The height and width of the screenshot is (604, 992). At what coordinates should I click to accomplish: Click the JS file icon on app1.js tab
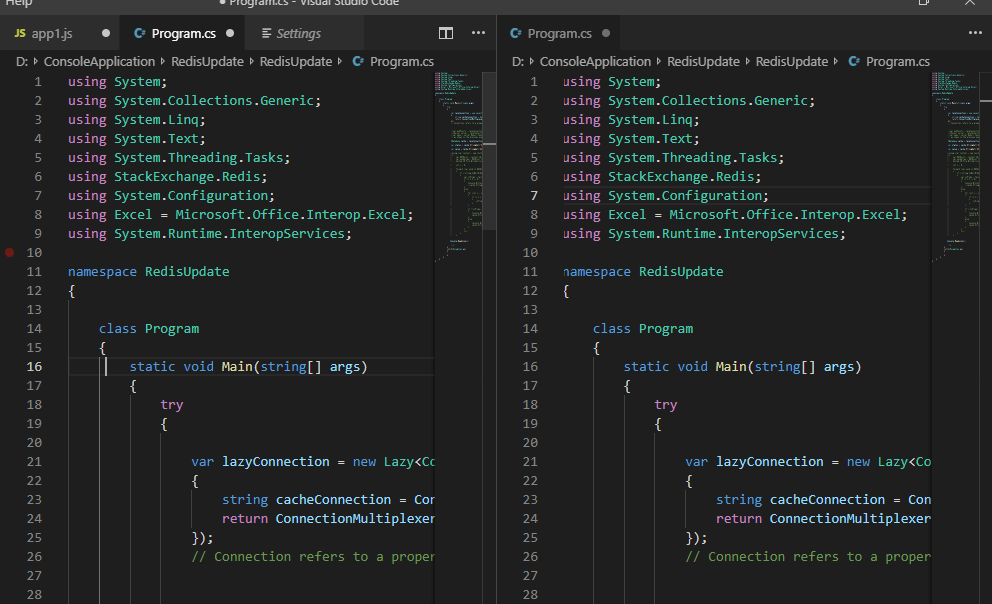click(20, 33)
